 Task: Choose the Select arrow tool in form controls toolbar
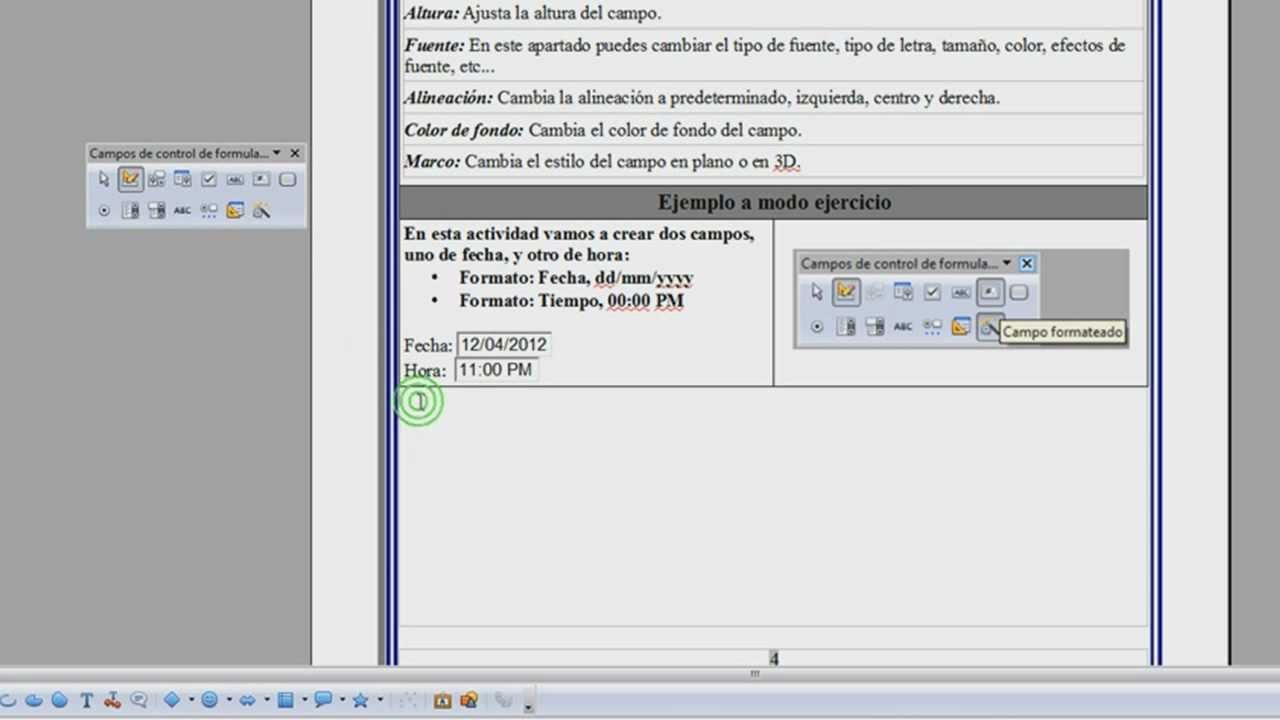[x=104, y=180]
